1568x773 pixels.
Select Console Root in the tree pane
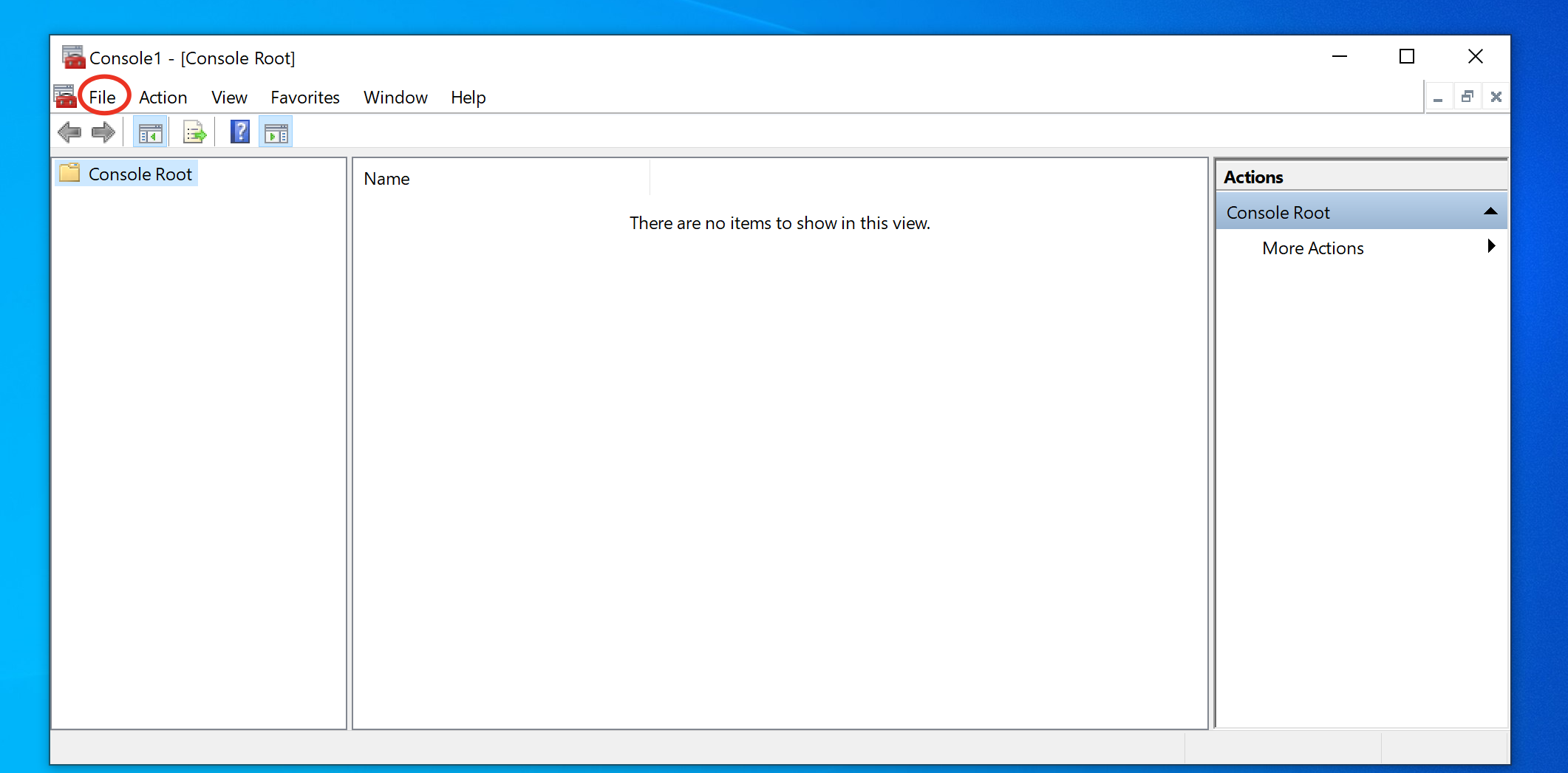140,174
